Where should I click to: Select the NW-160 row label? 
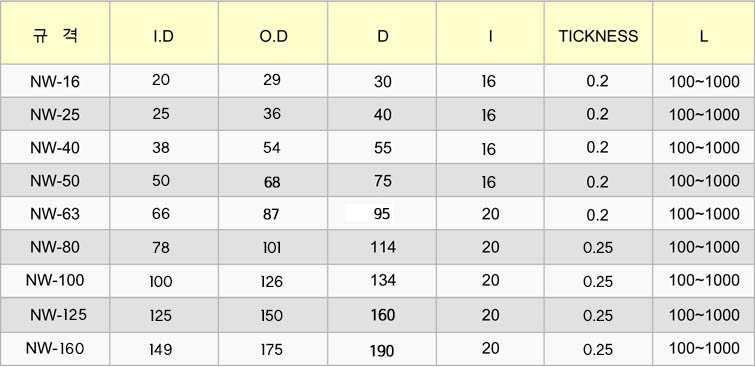[x=55, y=348]
